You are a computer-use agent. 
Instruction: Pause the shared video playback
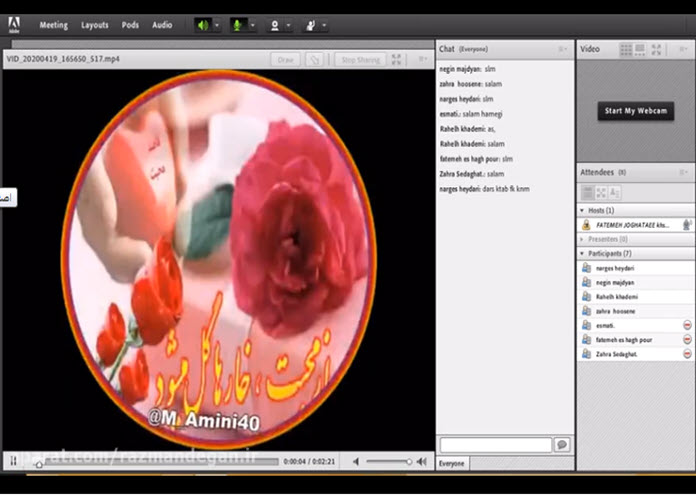coord(13,462)
